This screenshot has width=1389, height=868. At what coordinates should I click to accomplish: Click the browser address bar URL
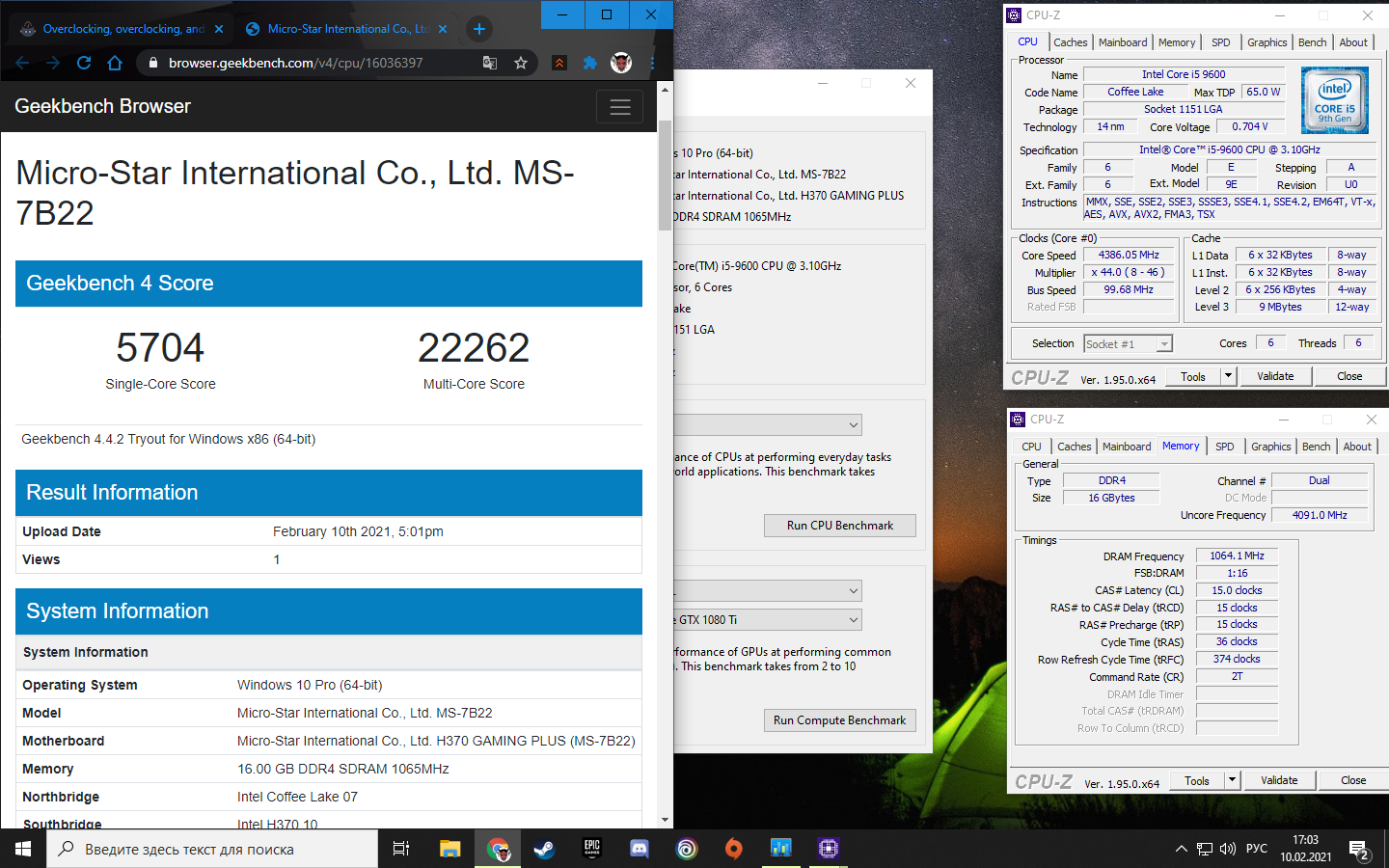[295, 63]
